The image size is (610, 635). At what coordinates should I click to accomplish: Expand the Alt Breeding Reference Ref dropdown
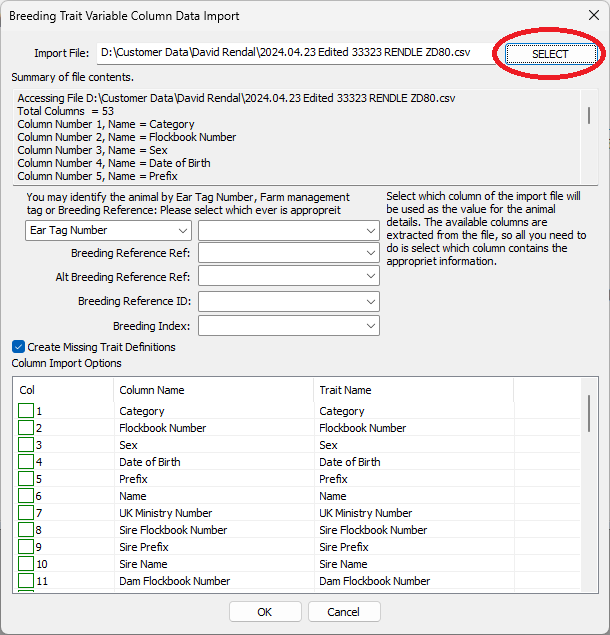(x=289, y=276)
